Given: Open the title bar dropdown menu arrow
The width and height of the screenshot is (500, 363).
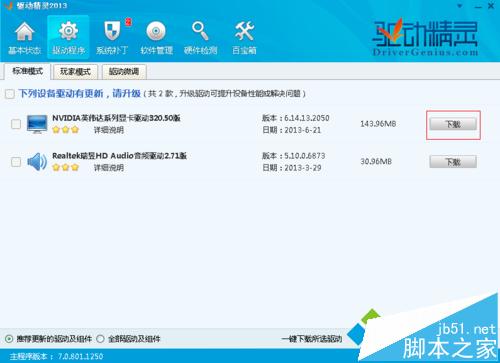Looking at the screenshot, I should point(460,6).
